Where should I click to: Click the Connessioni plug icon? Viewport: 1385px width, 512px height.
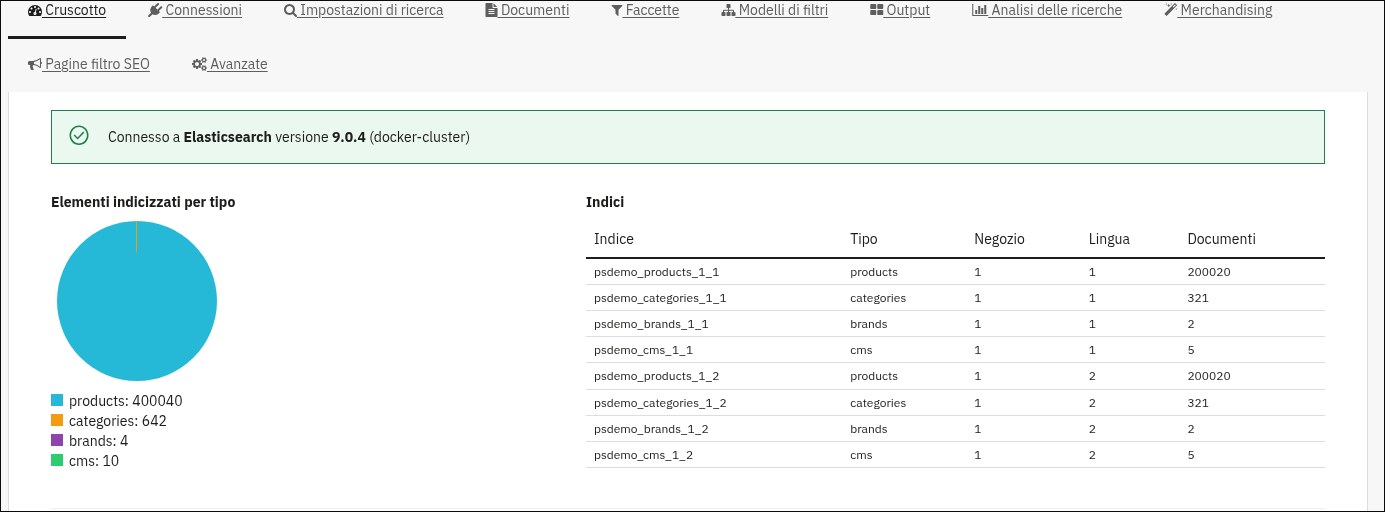click(154, 11)
